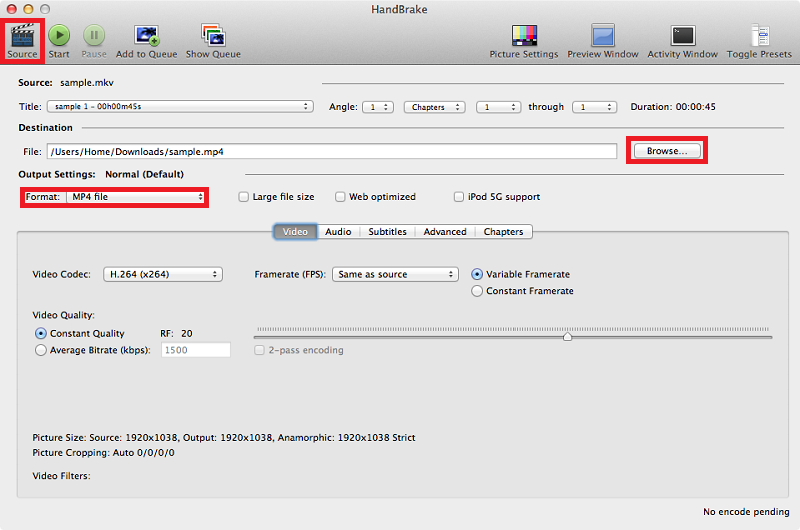800x530 pixels.
Task: Select Constant Framerate option
Action: [x=477, y=291]
